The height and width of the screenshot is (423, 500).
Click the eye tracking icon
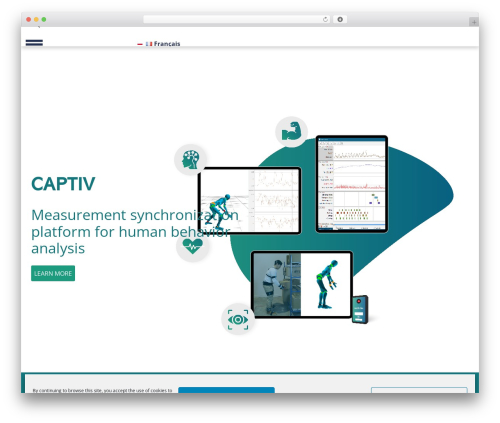click(x=238, y=319)
